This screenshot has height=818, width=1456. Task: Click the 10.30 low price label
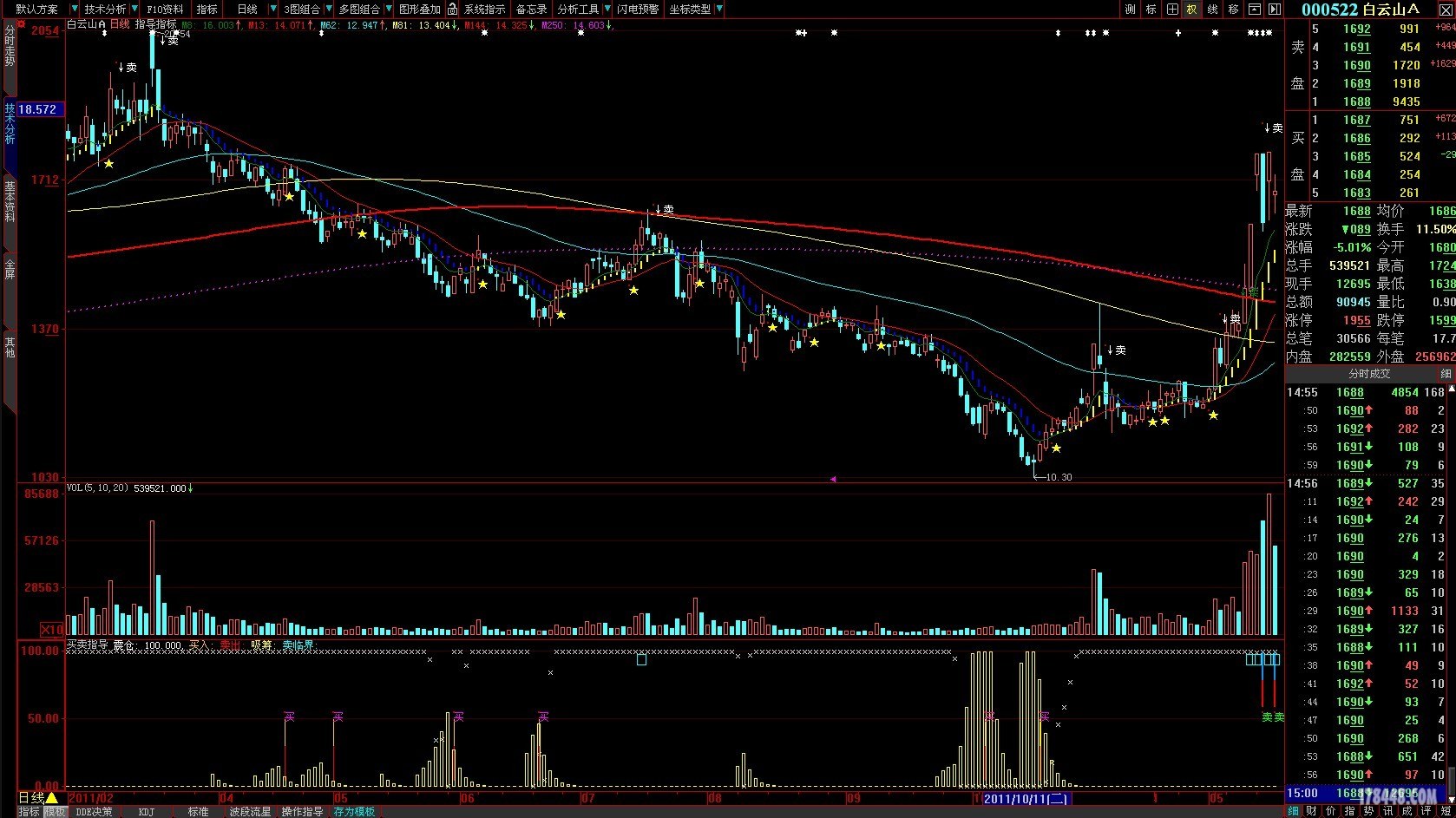point(1059,477)
